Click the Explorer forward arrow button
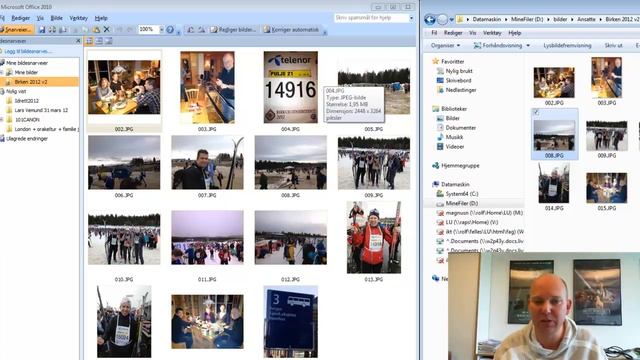This screenshot has width=640, height=360. pyautogui.click(x=442, y=19)
